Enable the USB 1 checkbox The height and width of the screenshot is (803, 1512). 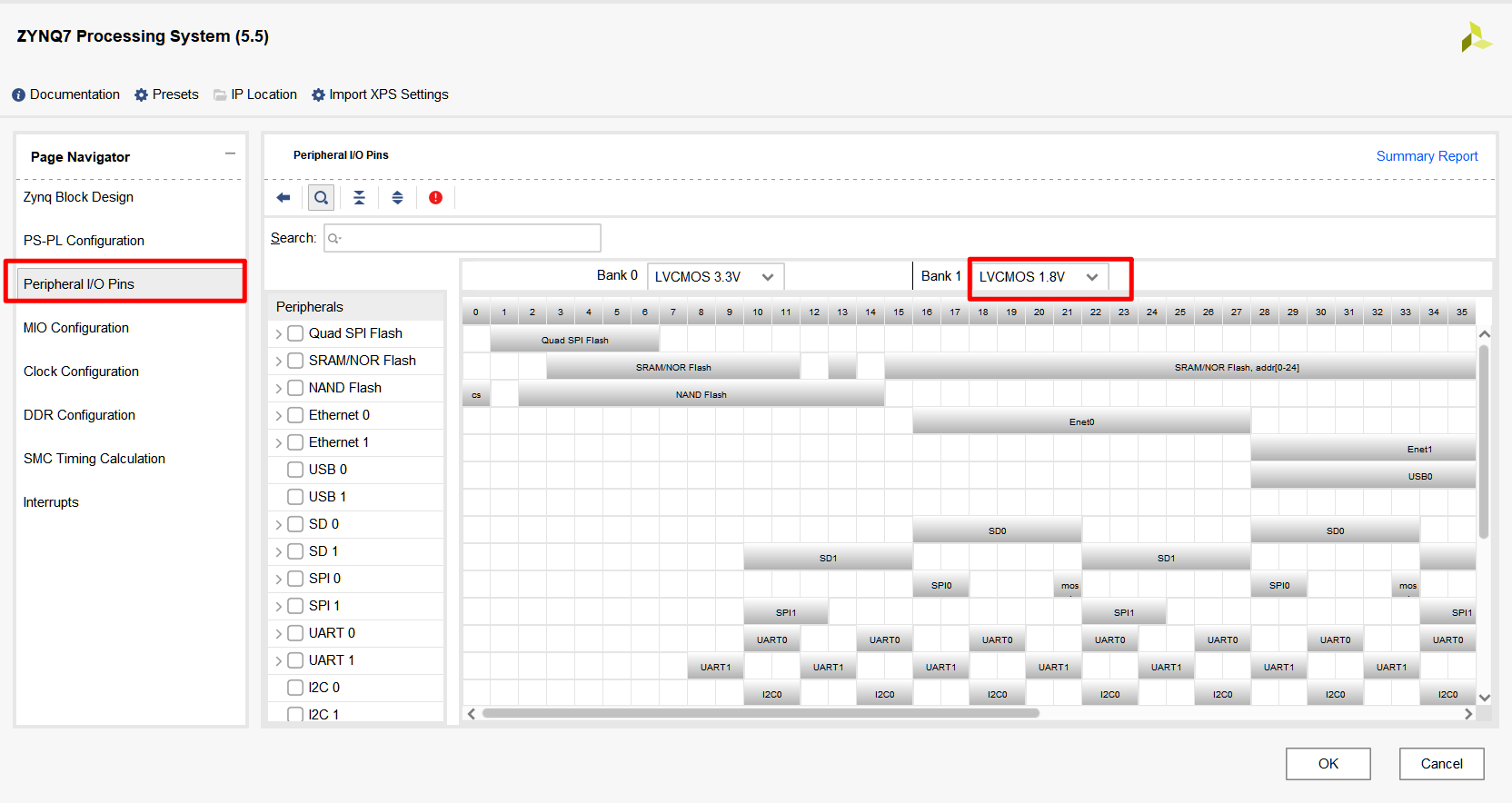coord(295,497)
